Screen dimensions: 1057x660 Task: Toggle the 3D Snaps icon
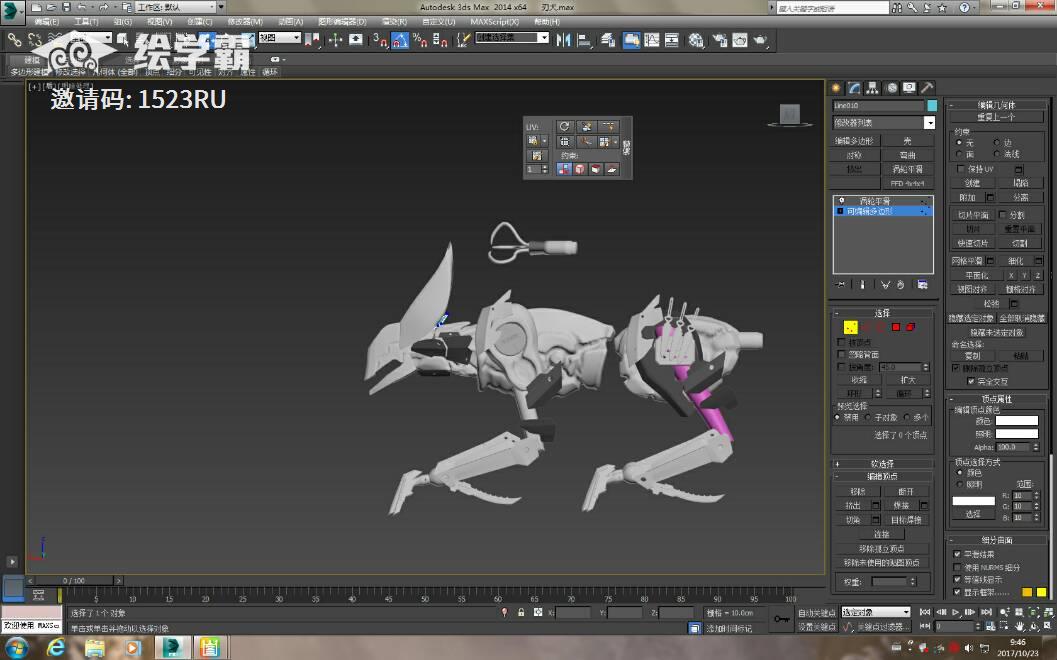click(380, 40)
